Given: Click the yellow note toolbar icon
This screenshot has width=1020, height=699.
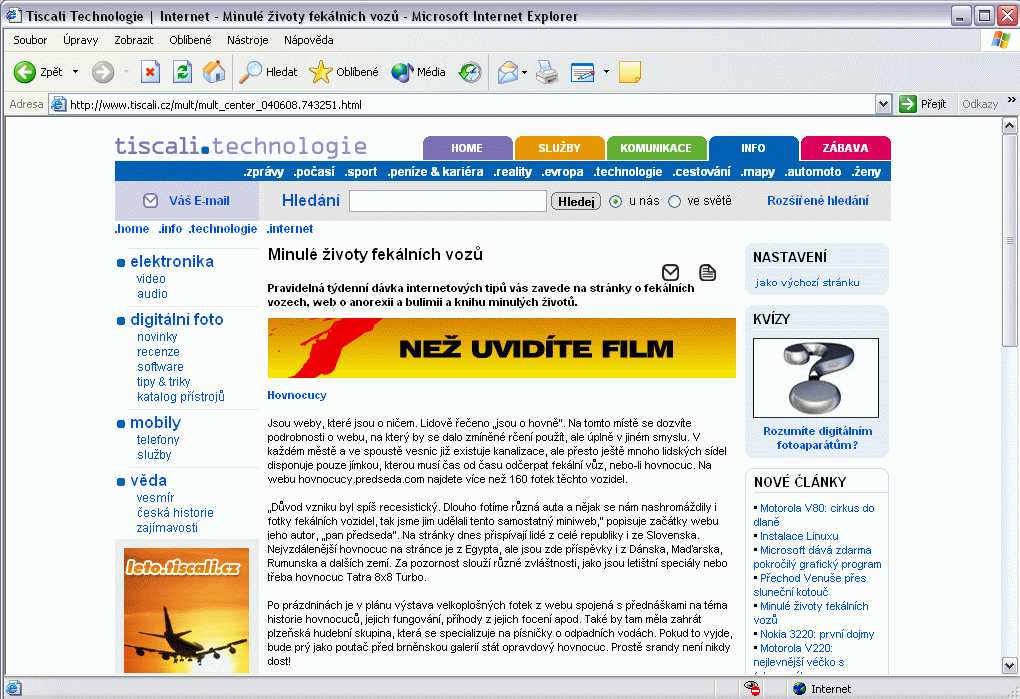Looking at the screenshot, I should 630,72.
